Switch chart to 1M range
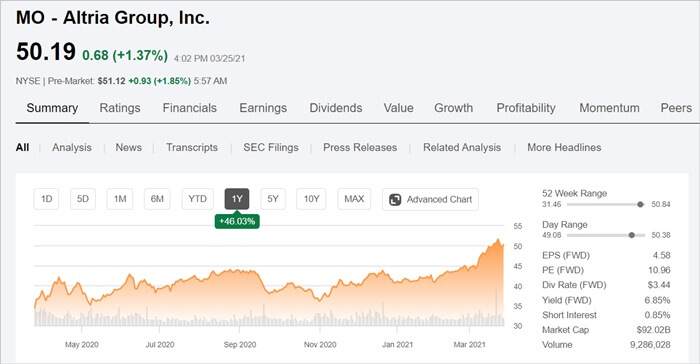This screenshot has width=700, height=364. pyautogui.click(x=120, y=199)
